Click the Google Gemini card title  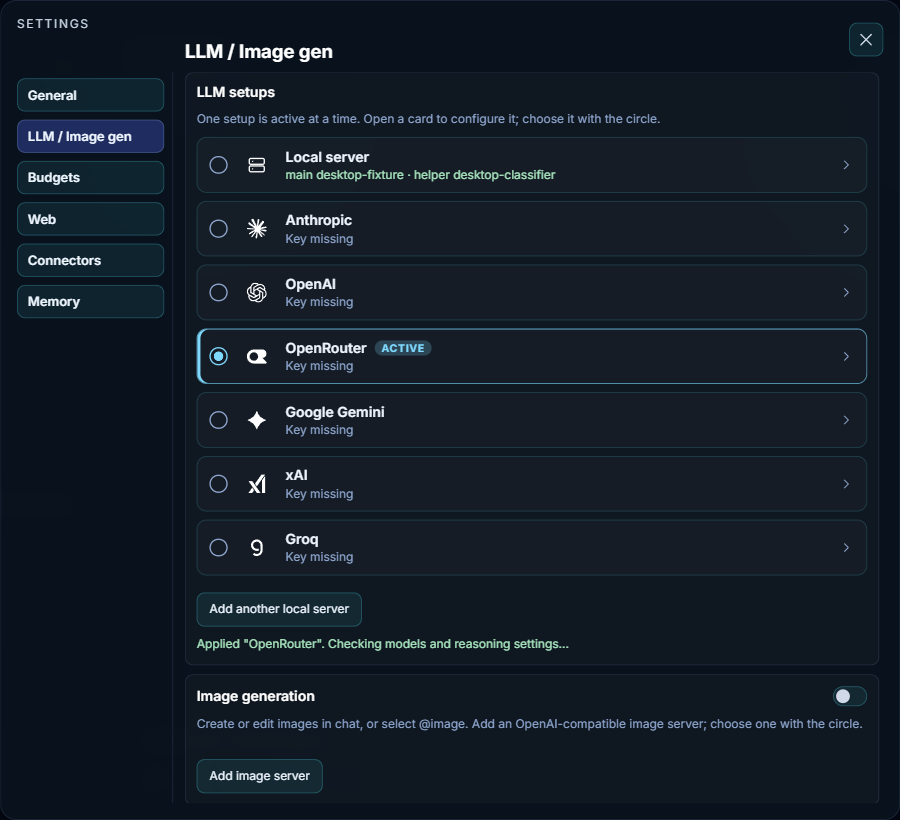click(x=335, y=412)
